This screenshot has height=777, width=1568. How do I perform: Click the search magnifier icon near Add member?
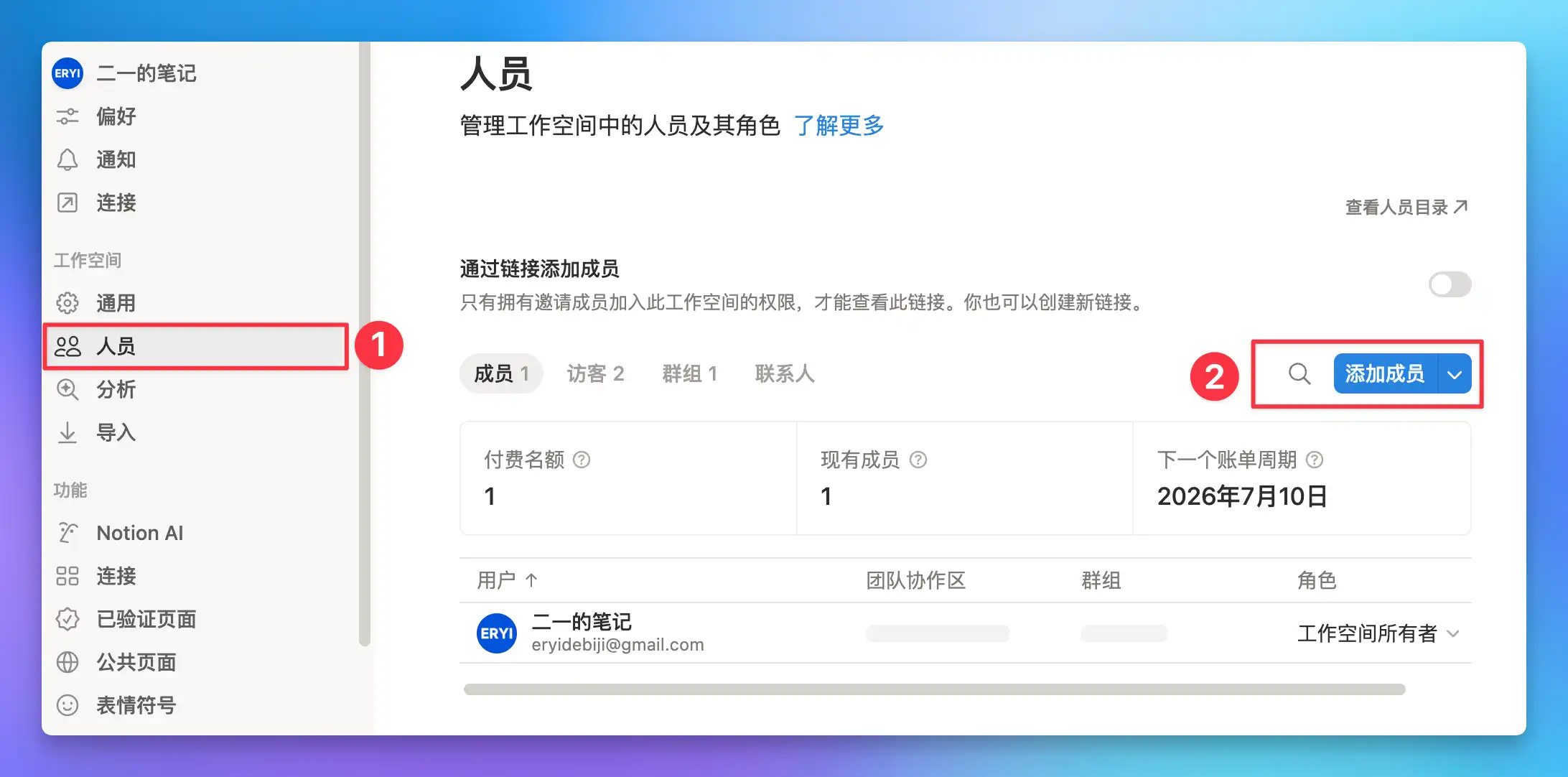(1299, 373)
